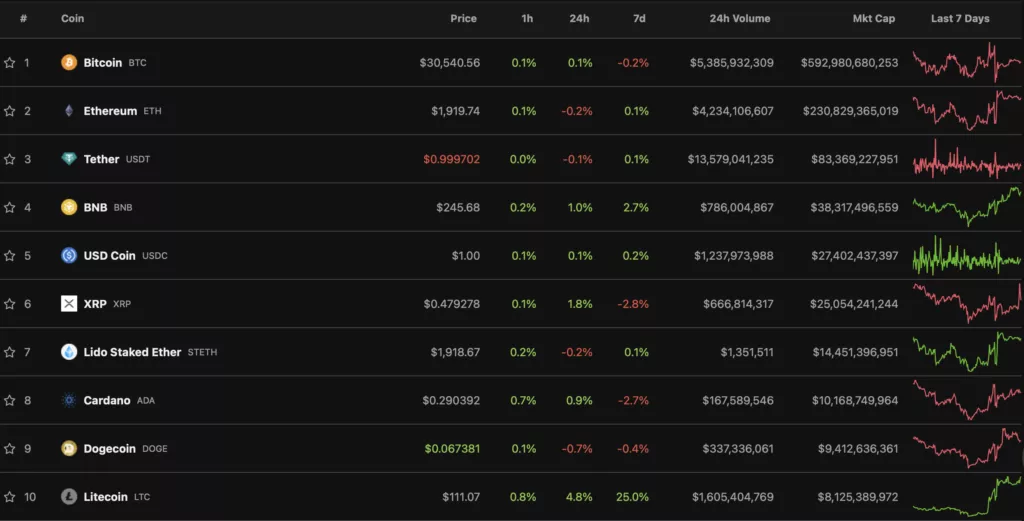View Ethereum's 7-day sparkline chart
The height and width of the screenshot is (521, 1024).
(967, 111)
